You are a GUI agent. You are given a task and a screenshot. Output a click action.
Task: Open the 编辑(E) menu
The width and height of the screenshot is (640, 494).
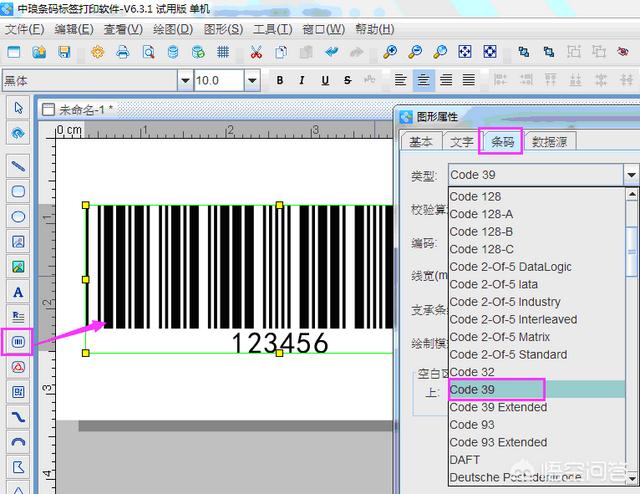tap(74, 29)
